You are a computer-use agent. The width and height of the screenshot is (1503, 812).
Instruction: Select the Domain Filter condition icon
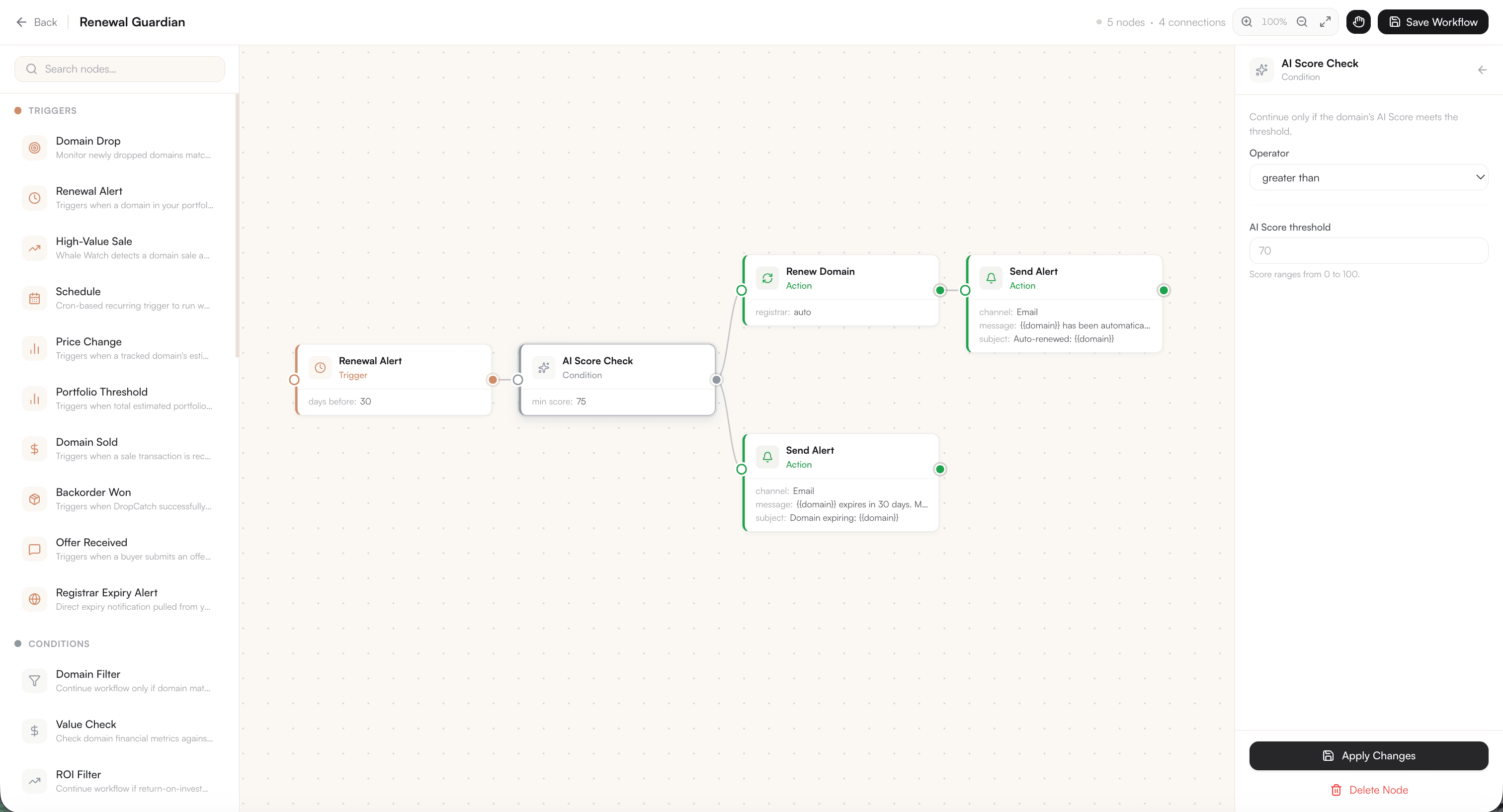[x=34, y=681]
